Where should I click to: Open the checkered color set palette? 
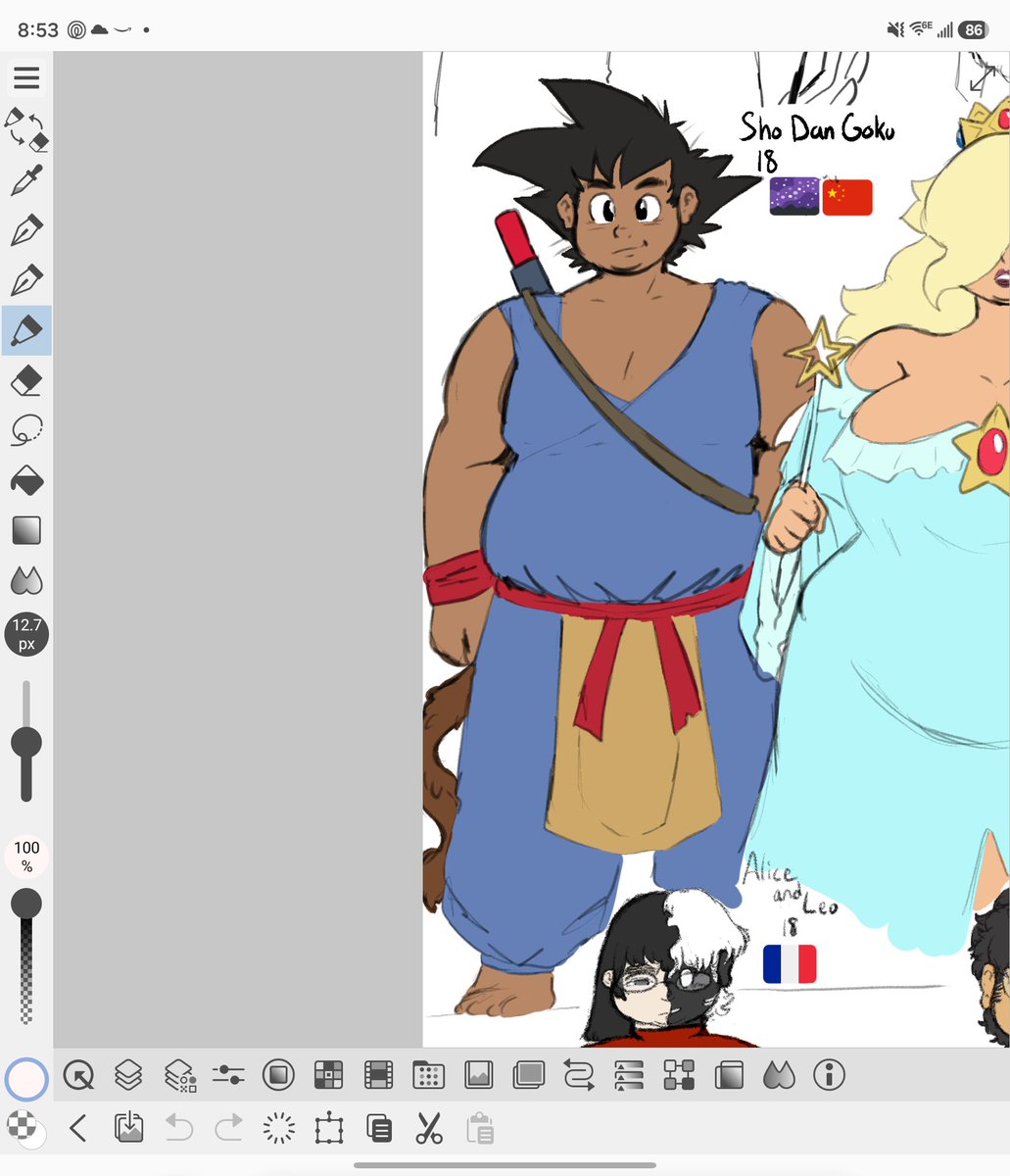click(x=328, y=1076)
